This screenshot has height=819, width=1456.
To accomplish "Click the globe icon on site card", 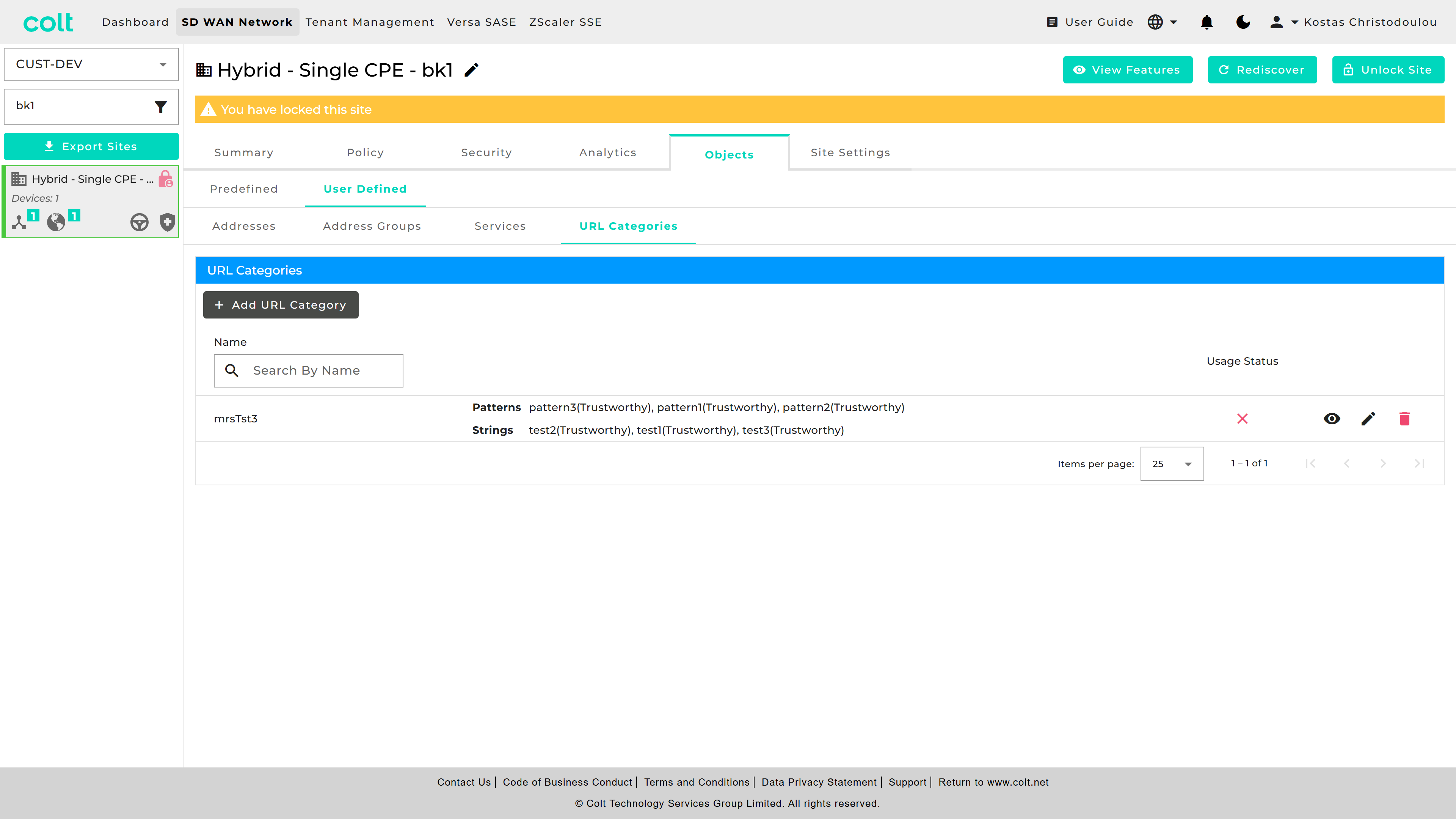I will (x=56, y=222).
